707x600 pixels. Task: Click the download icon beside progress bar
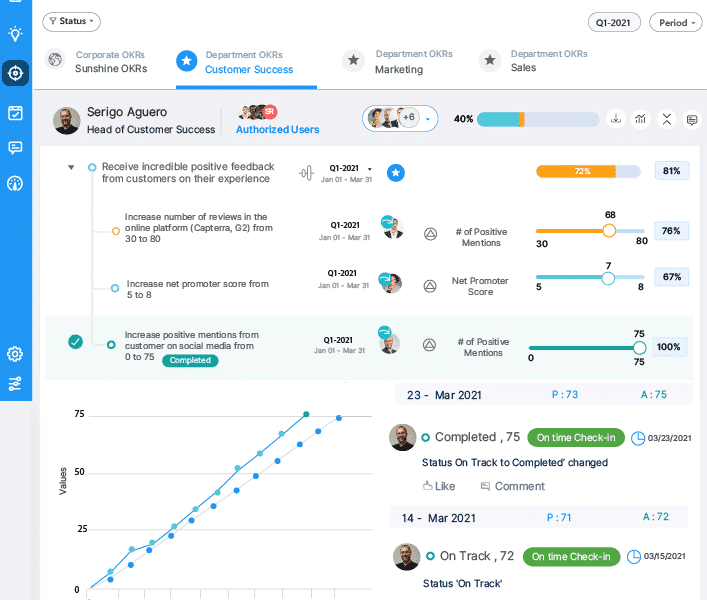point(616,120)
